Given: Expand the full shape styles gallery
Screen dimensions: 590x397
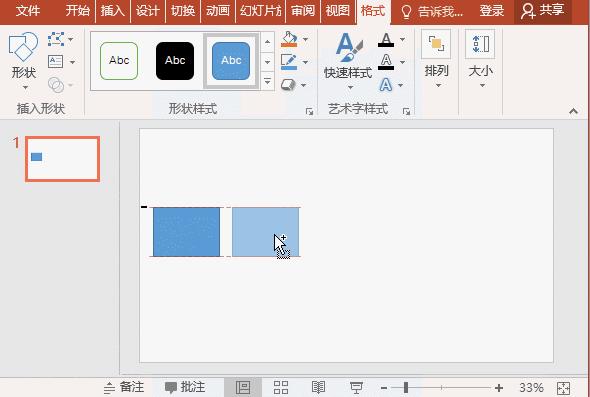Looking at the screenshot, I should (267, 81).
